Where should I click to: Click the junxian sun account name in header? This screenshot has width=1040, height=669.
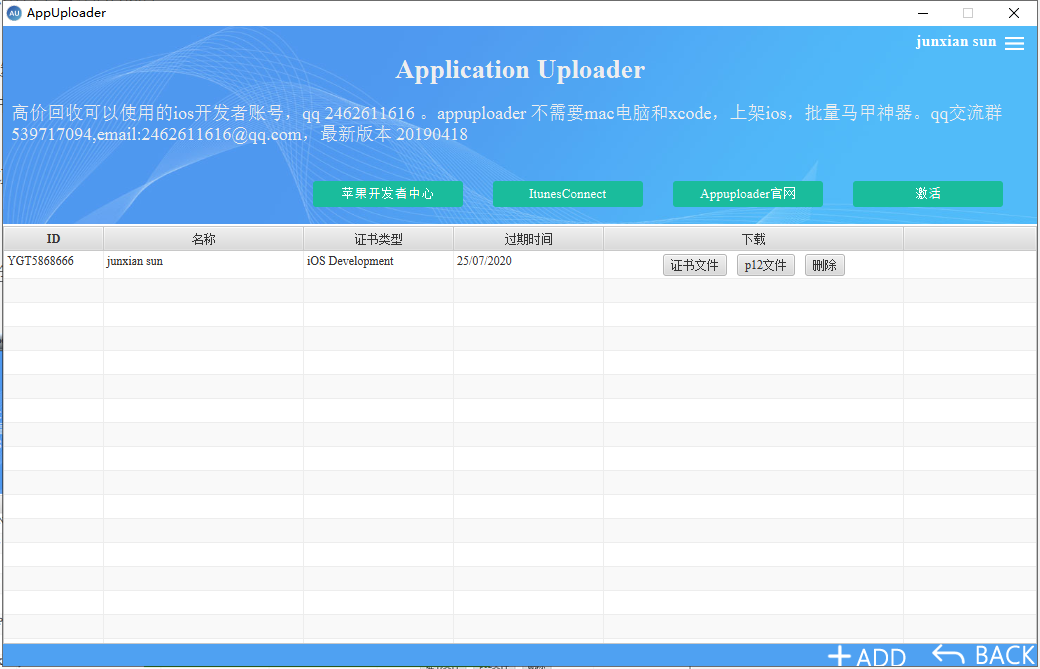tap(956, 41)
